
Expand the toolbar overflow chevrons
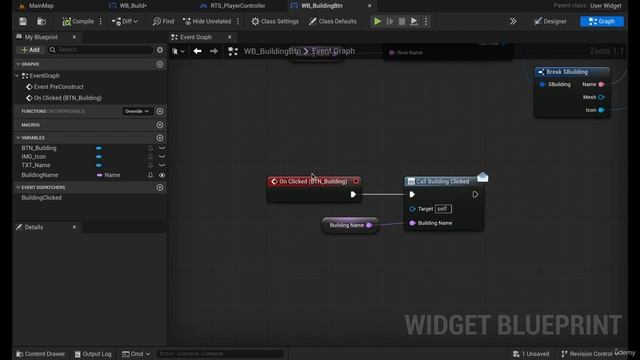tap(513, 21)
